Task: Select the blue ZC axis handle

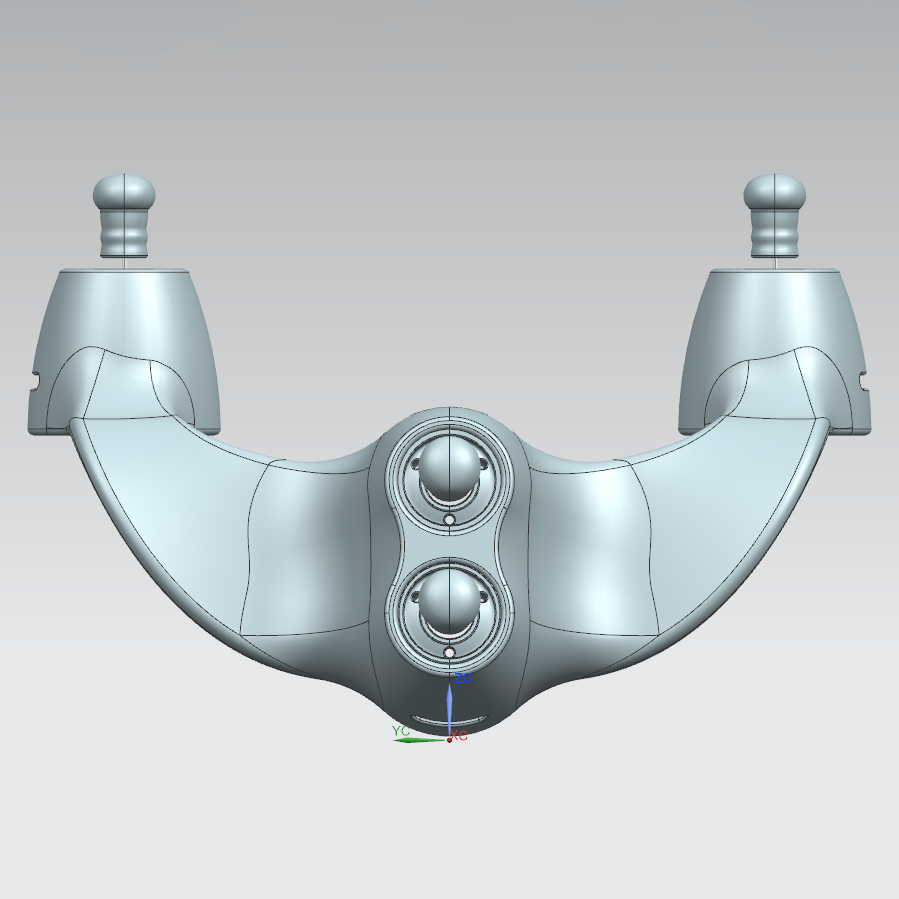Action: coord(450,705)
